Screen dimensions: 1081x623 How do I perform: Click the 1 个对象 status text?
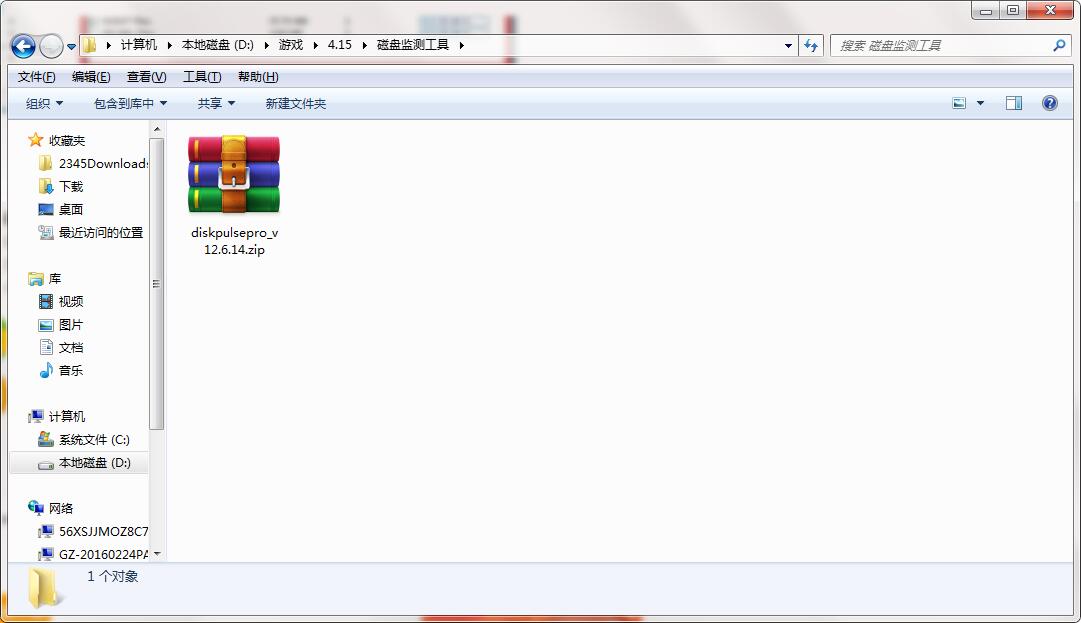tap(112, 576)
